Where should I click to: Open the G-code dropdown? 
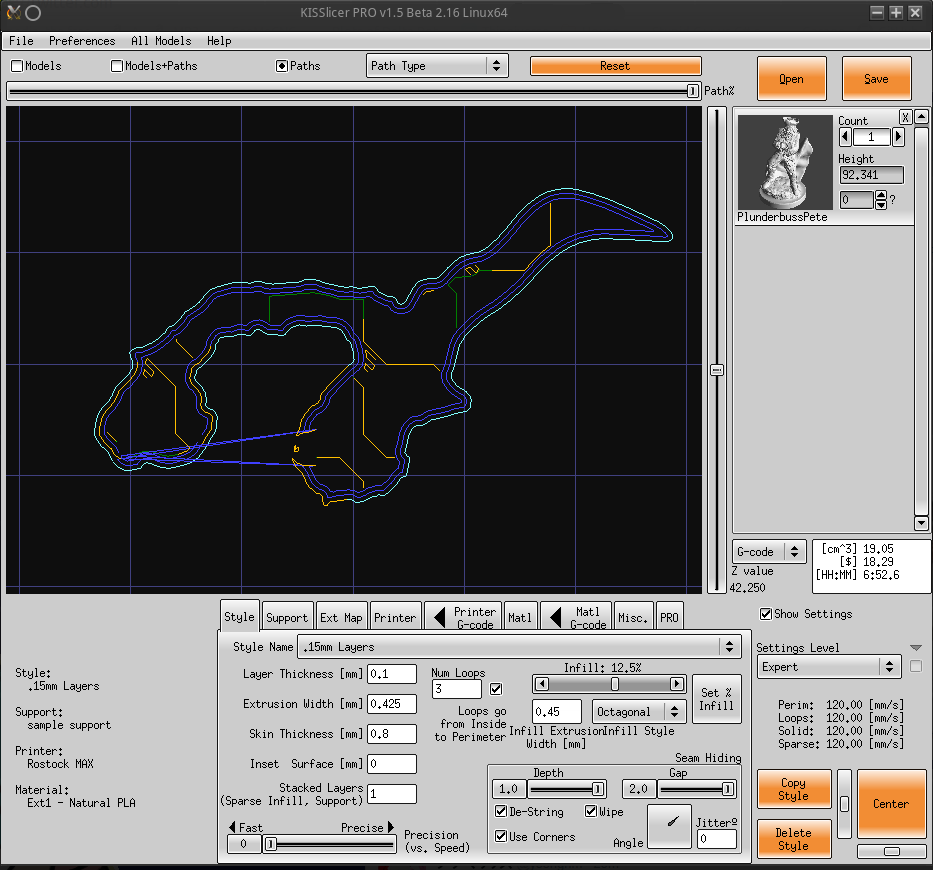pyautogui.click(x=769, y=552)
